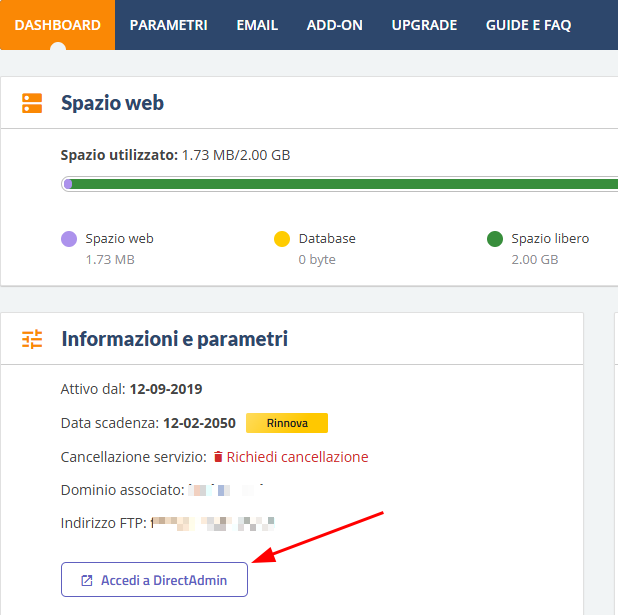
Task: Open the Email tab
Action: click(x=257, y=25)
